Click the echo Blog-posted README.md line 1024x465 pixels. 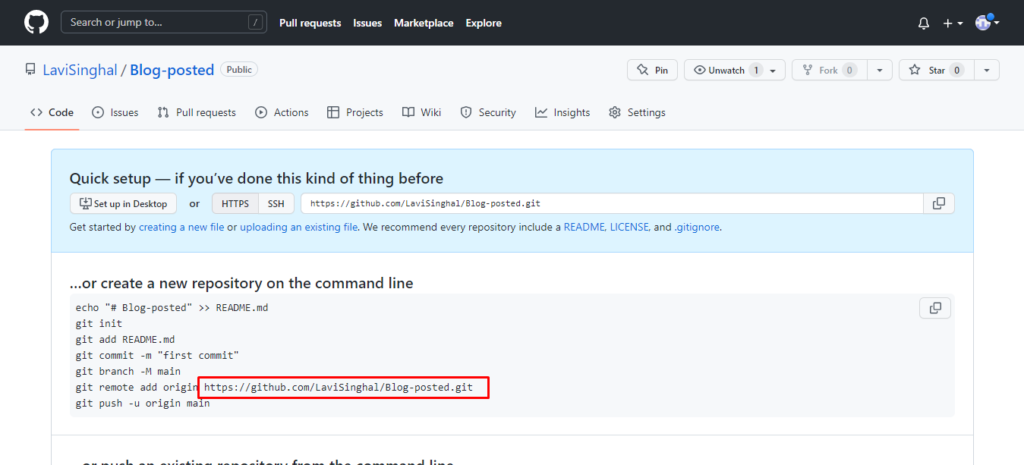172,308
